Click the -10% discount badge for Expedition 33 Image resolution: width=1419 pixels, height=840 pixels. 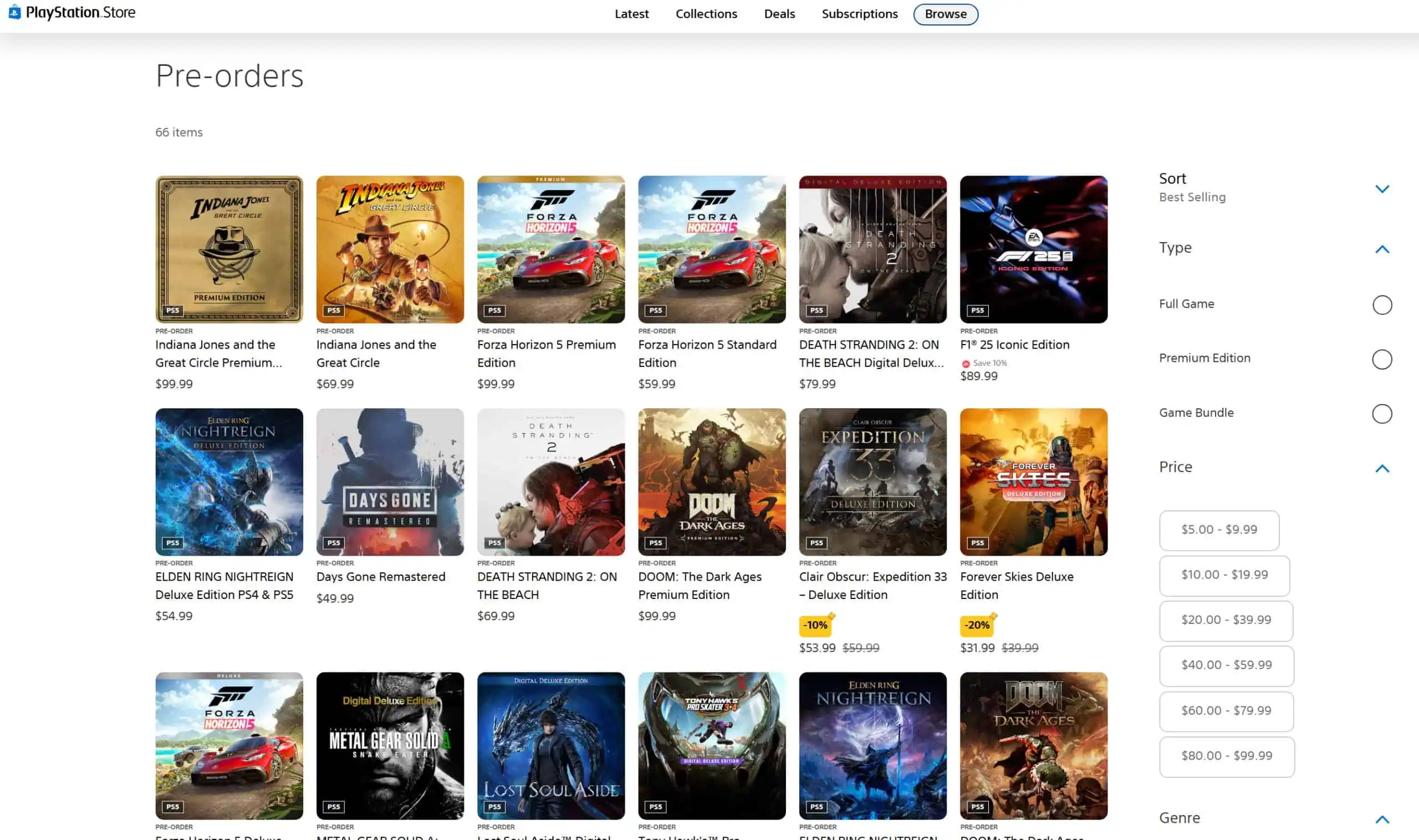[x=815, y=625]
